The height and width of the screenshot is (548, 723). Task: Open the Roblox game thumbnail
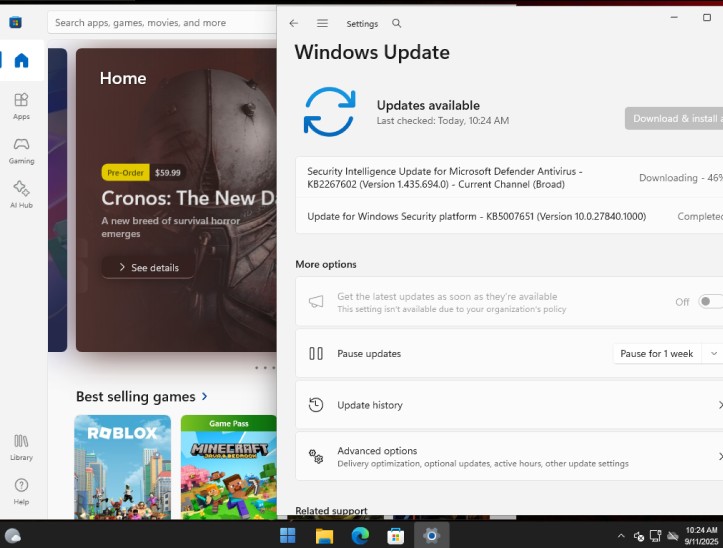pyautogui.click(x=123, y=467)
